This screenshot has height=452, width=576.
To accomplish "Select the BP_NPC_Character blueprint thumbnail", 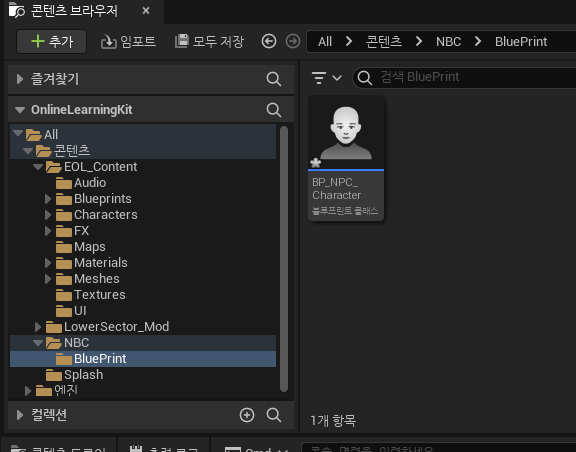I will point(346,158).
